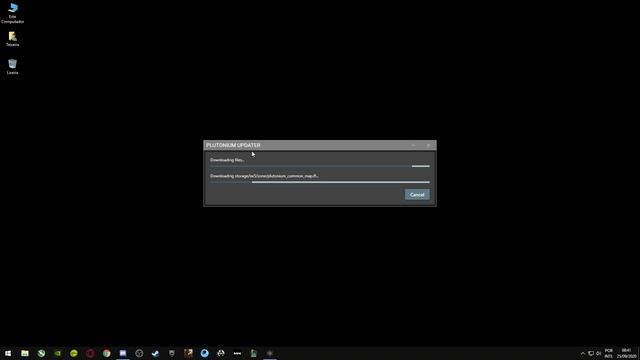Open the green globe app in taskbar
This screenshot has height=360, width=640.
tap(41, 353)
